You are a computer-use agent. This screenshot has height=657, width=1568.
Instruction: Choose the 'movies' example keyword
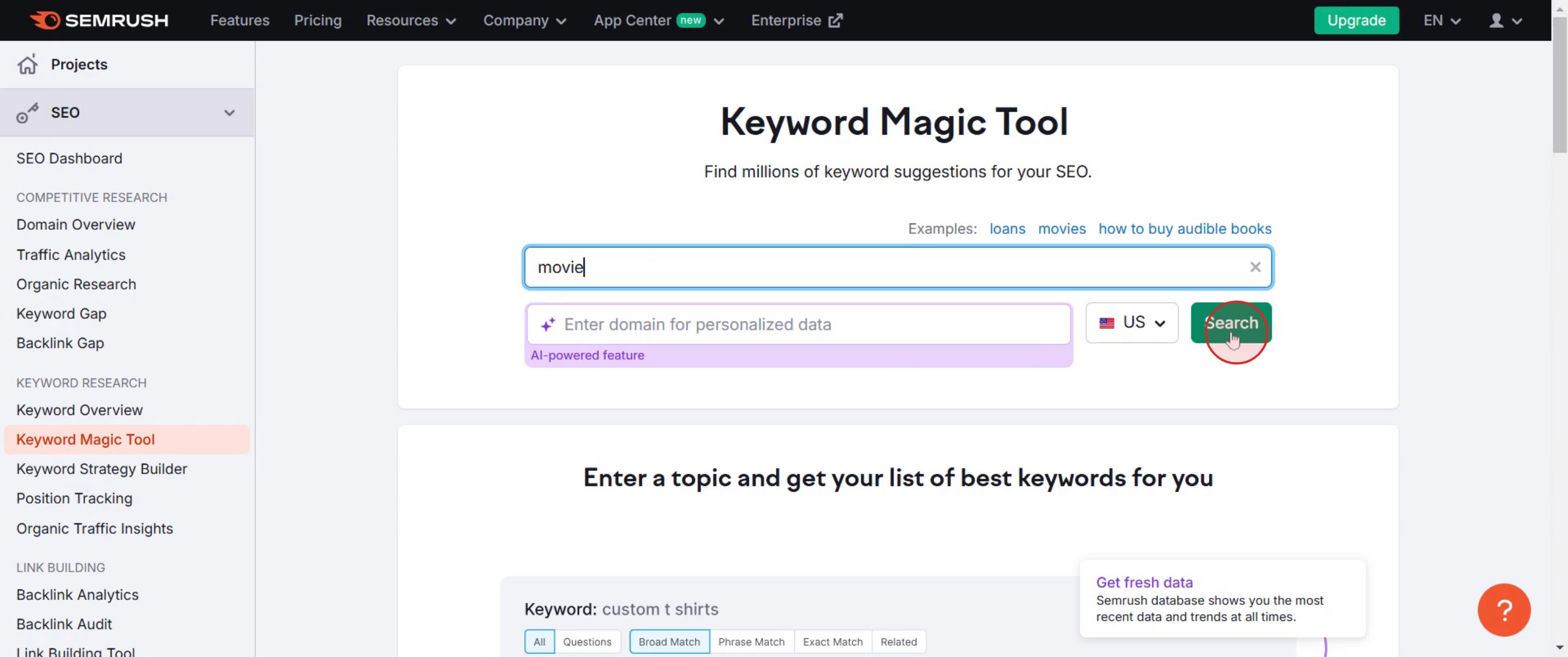coord(1061,229)
